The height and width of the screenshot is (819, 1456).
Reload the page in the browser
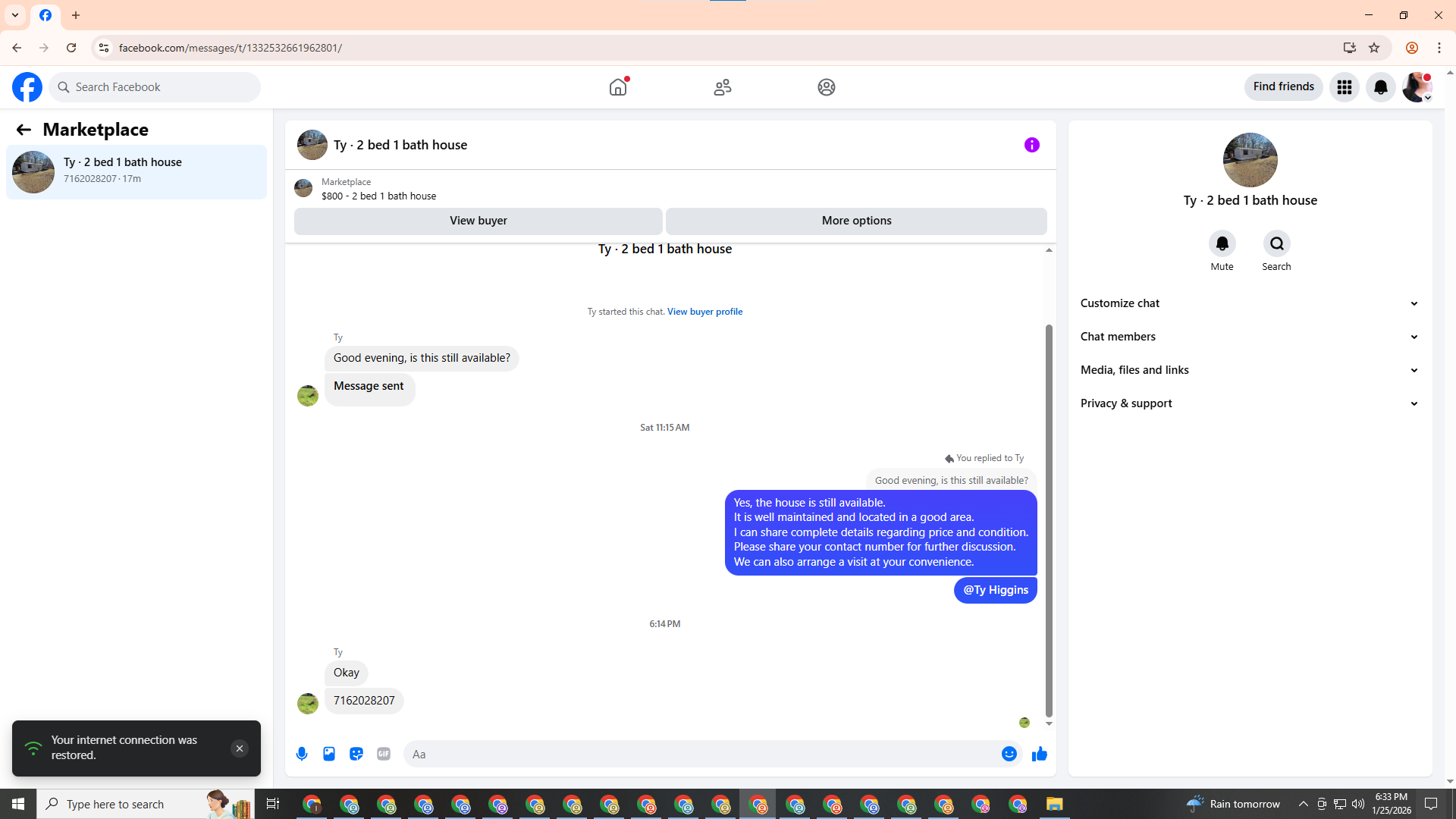(x=71, y=48)
